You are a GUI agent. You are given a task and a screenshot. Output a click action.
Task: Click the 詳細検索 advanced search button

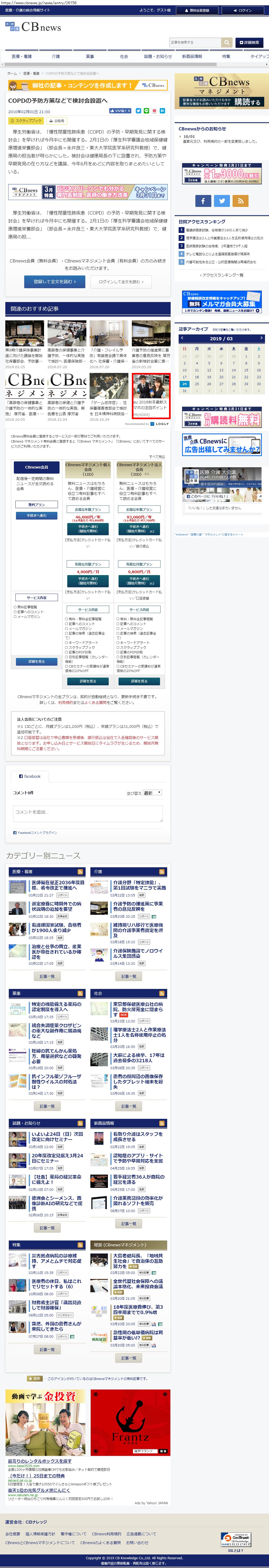[x=250, y=43]
